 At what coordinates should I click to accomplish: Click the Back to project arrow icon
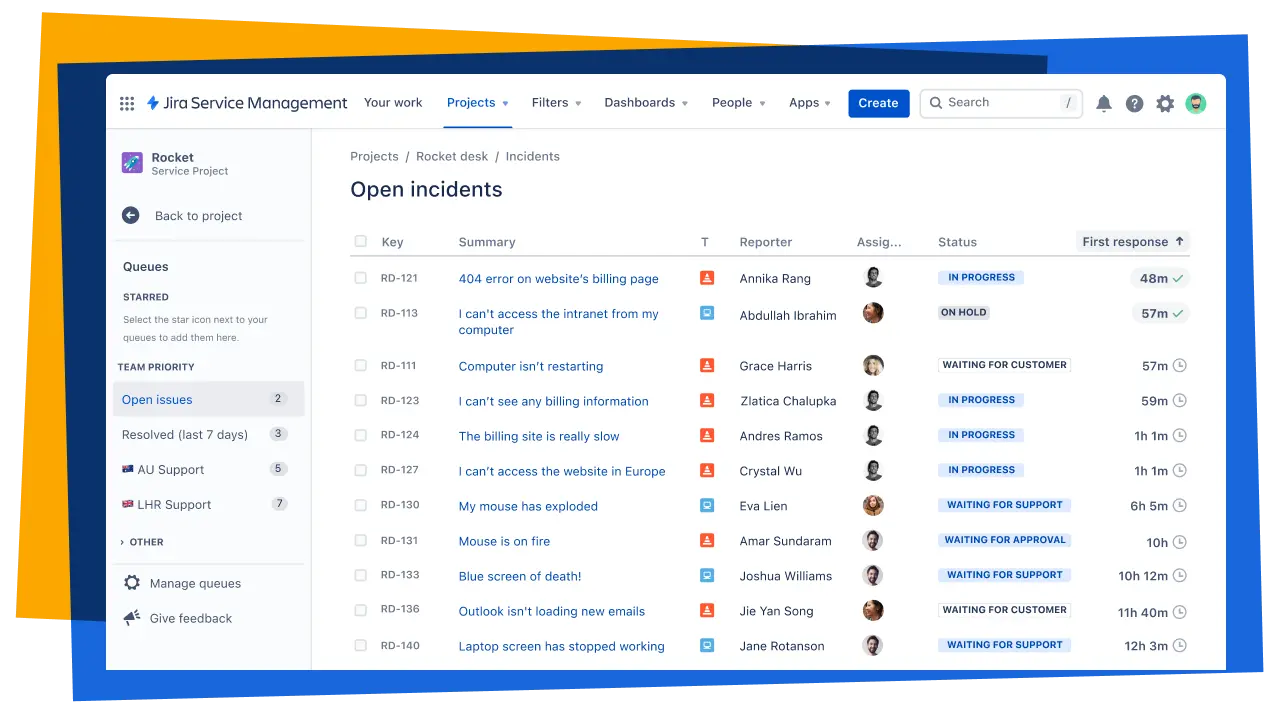coord(131,216)
